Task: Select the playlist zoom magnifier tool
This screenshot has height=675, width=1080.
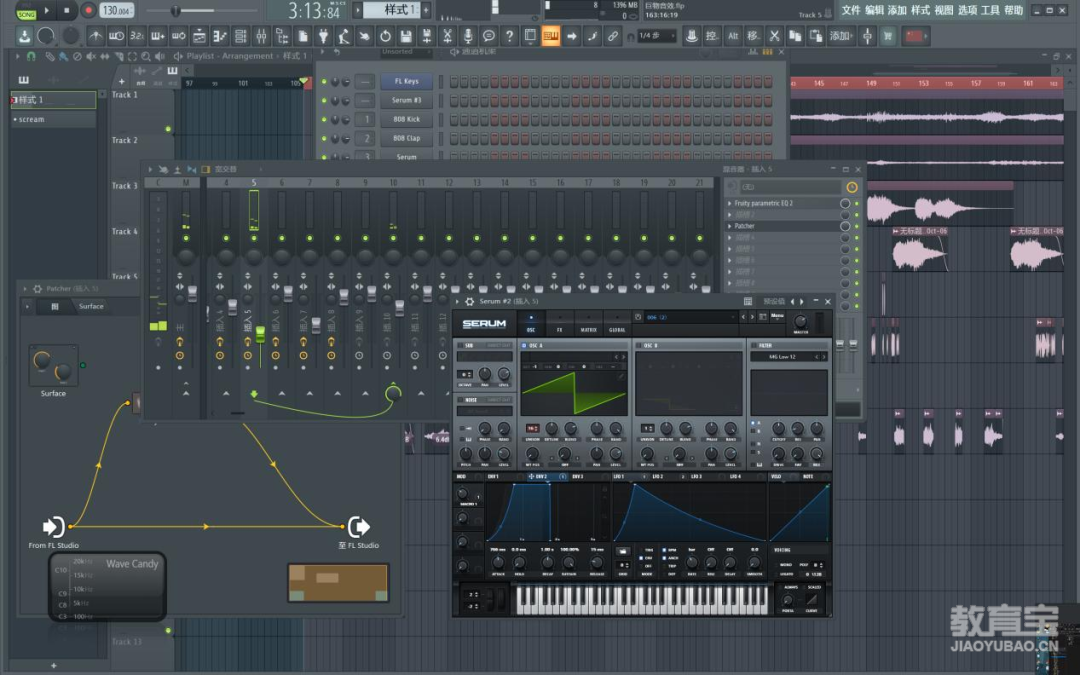Action: pos(145,56)
